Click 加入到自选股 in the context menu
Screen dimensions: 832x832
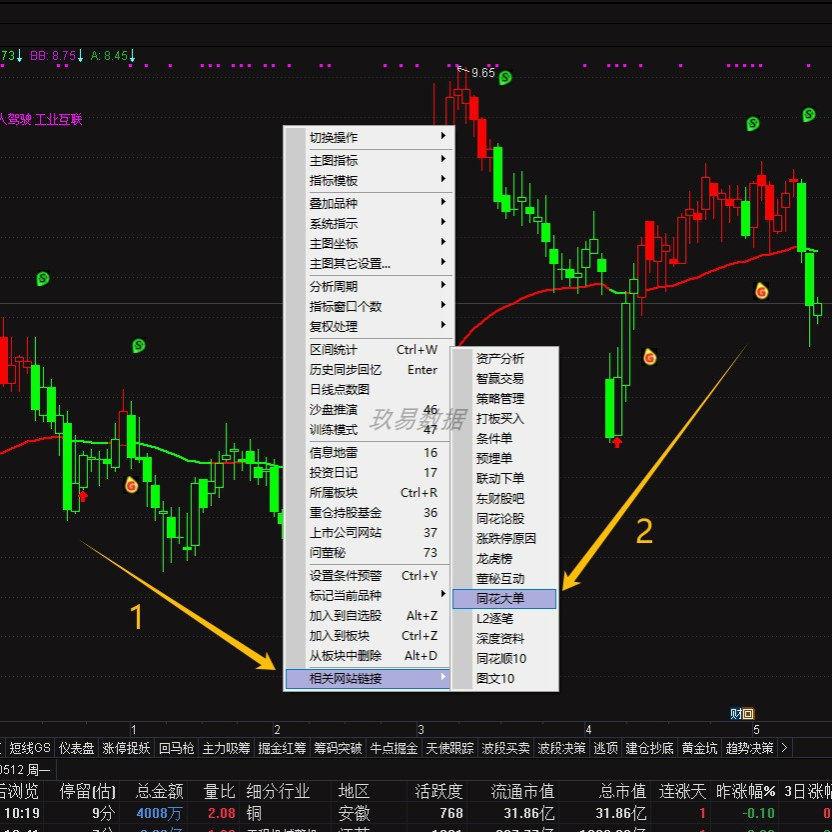(x=368, y=616)
